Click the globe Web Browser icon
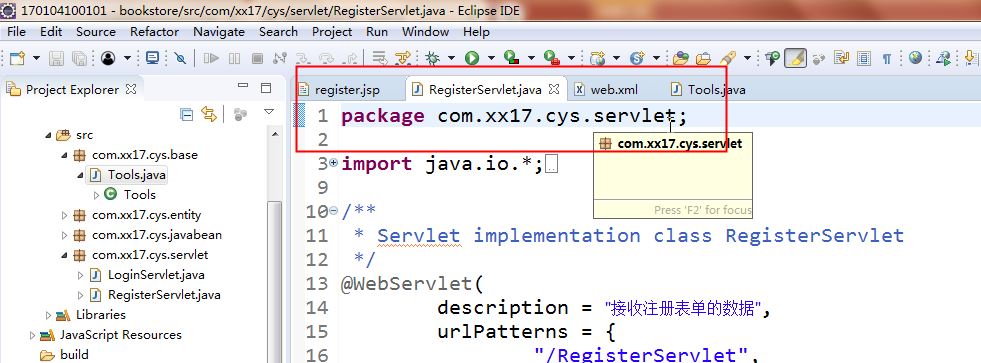The image size is (981, 363). [x=915, y=58]
